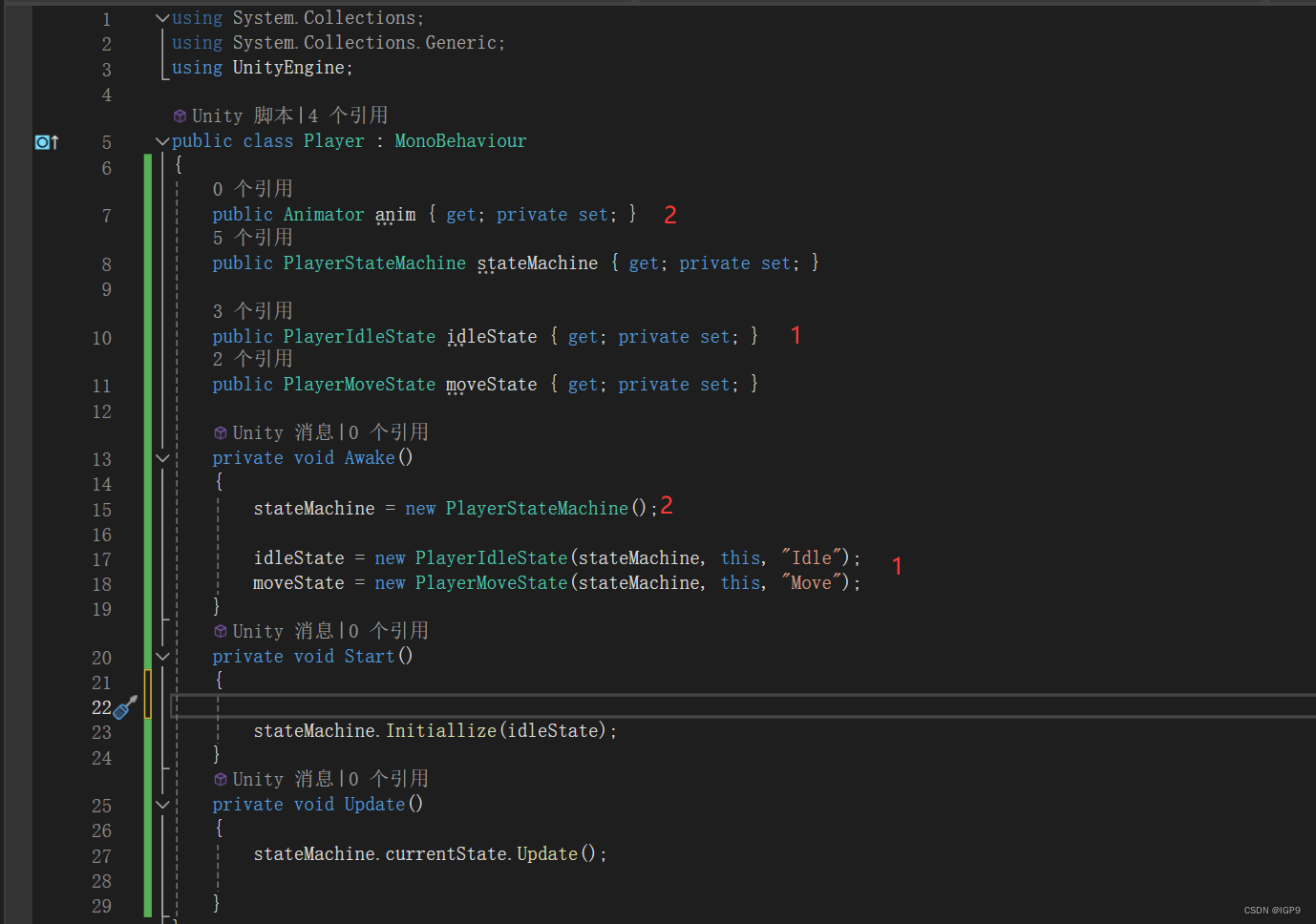Open the '0 个引用' CodeLens above the Awake method

pos(389,432)
